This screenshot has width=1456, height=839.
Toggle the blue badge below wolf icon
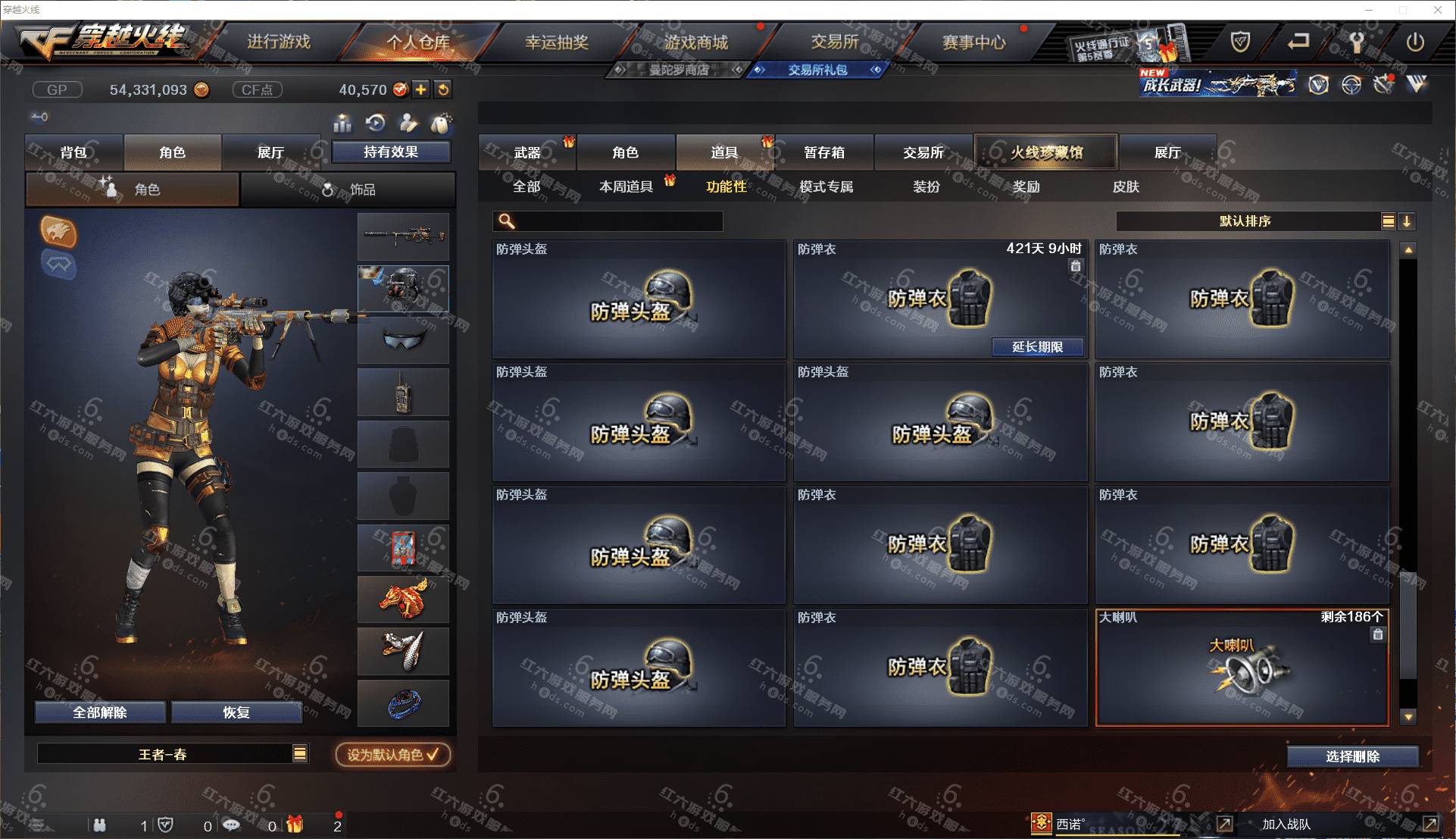click(x=58, y=265)
